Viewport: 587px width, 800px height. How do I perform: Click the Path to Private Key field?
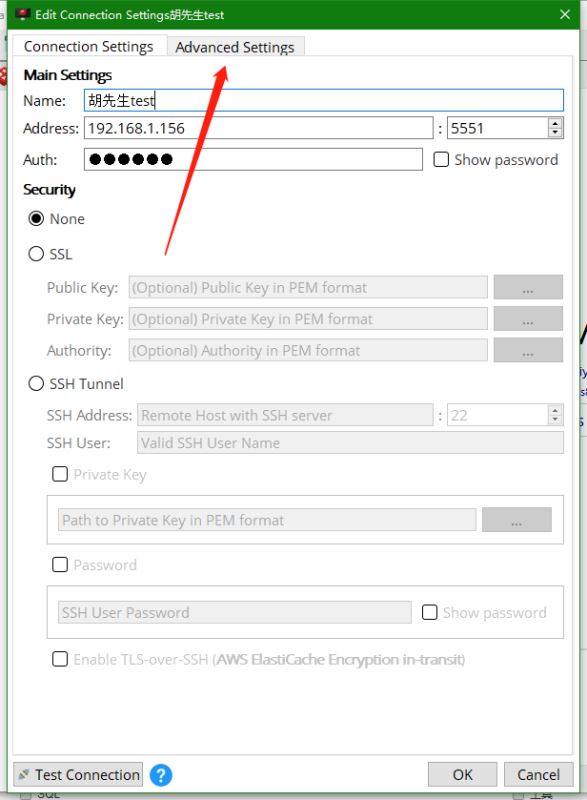(x=267, y=520)
